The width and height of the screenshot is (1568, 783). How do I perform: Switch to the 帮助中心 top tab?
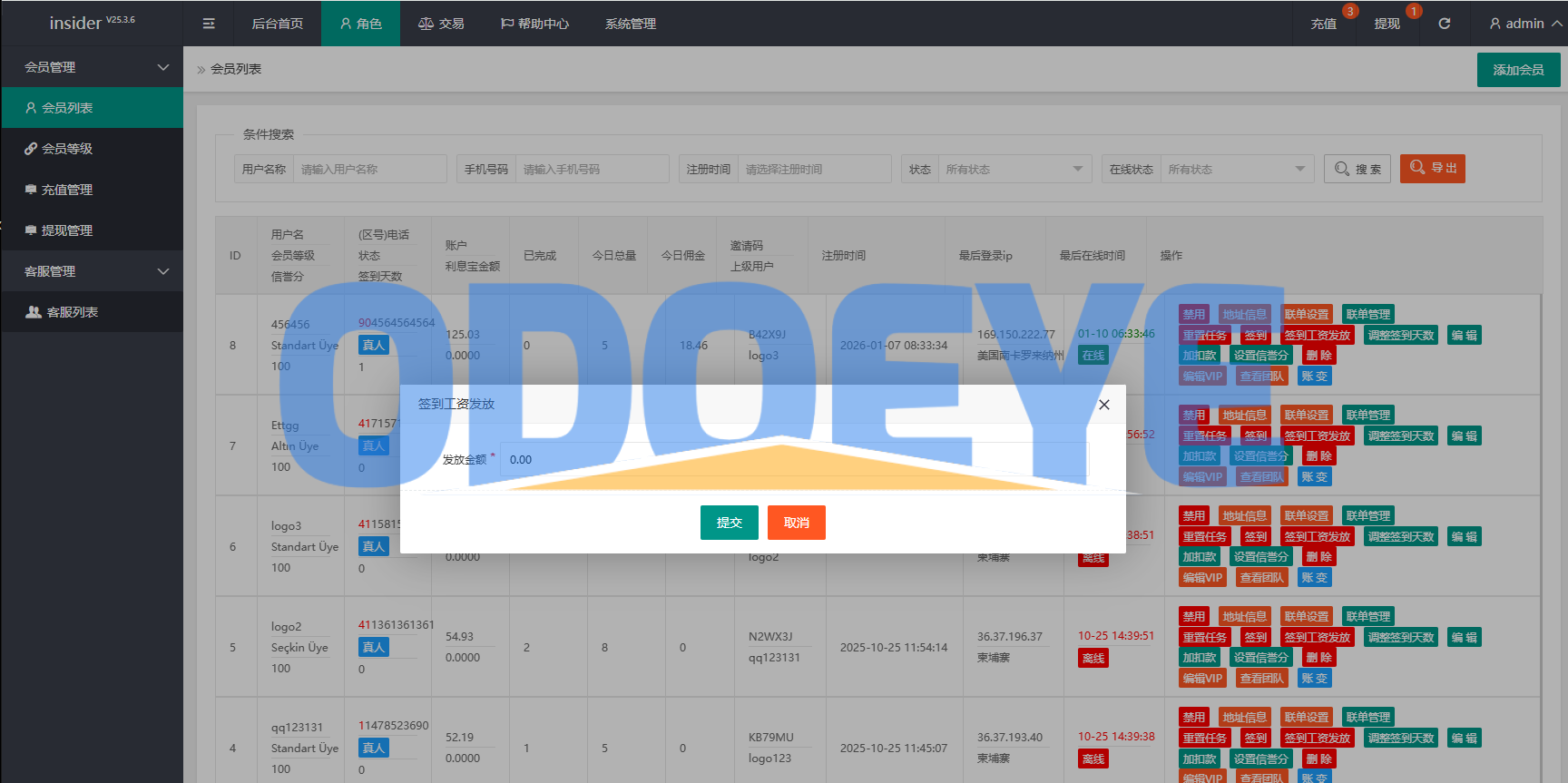534,24
